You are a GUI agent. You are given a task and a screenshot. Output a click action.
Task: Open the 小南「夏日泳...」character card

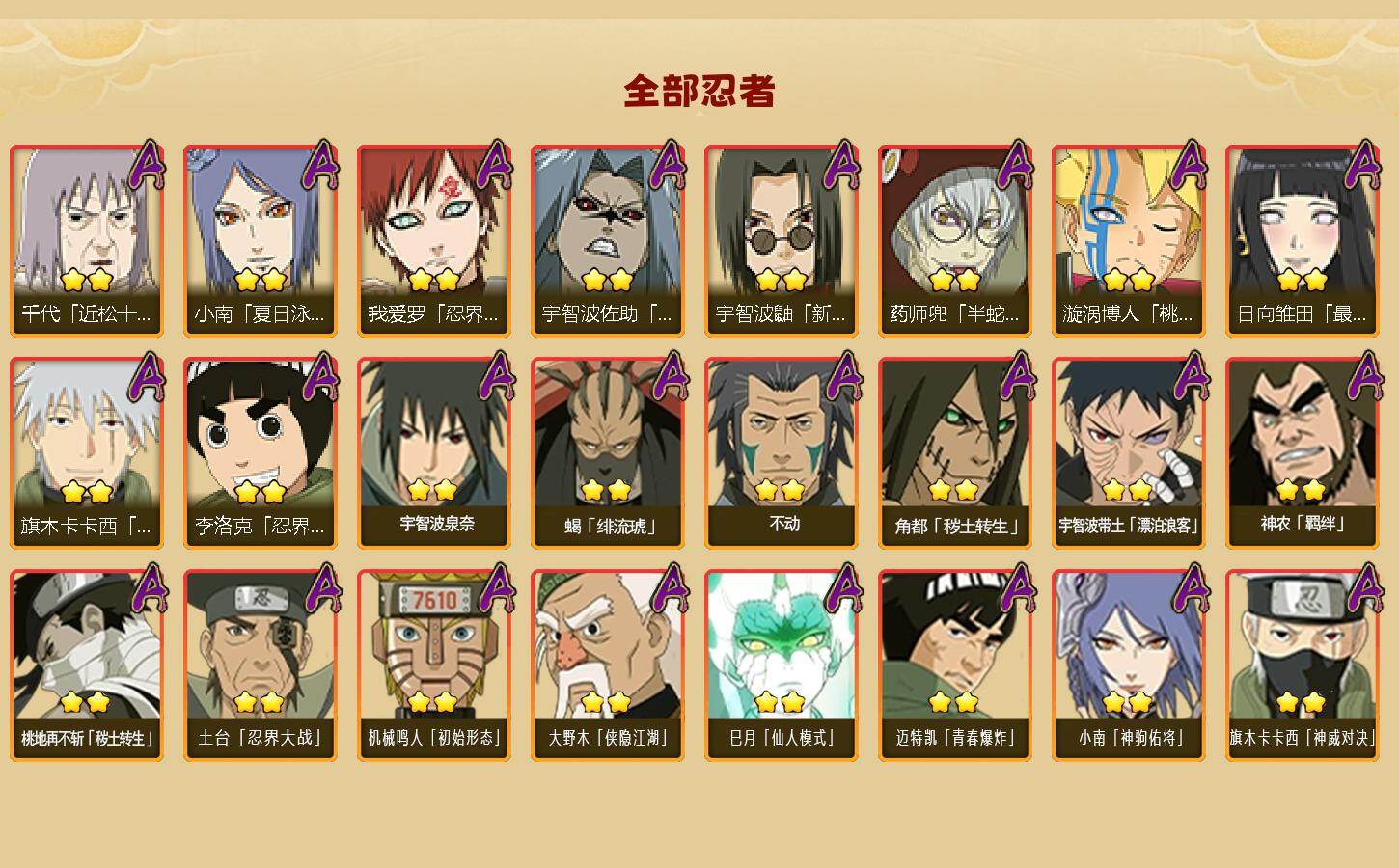pos(261,241)
